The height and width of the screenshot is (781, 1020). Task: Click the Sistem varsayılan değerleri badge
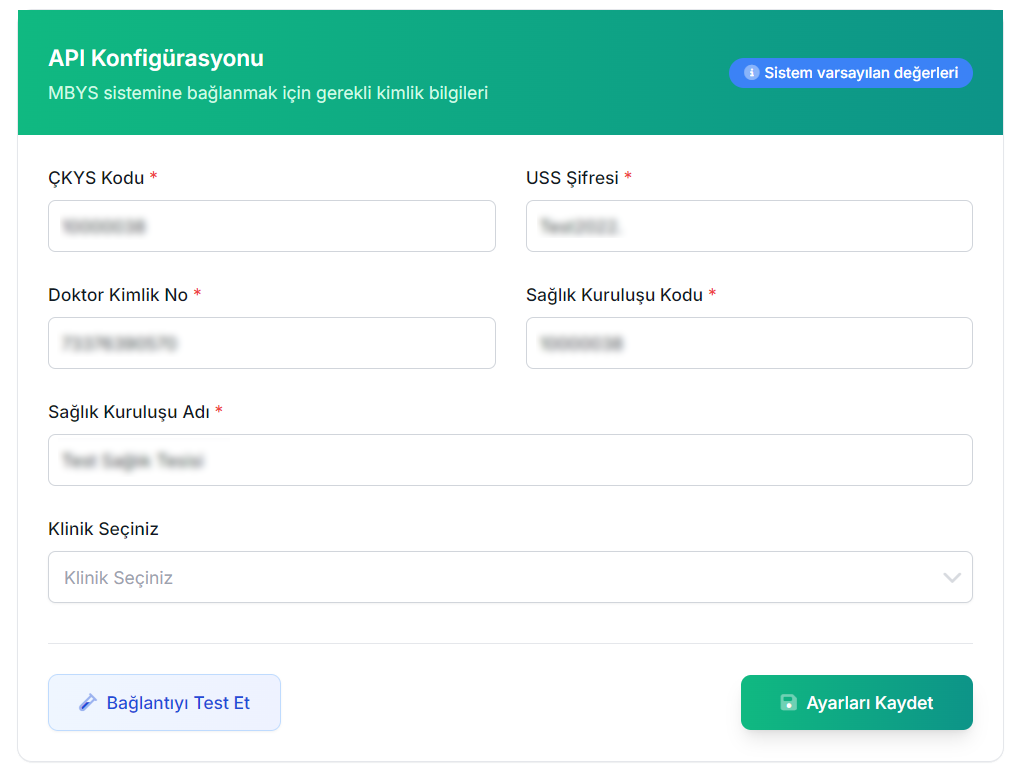[851, 73]
